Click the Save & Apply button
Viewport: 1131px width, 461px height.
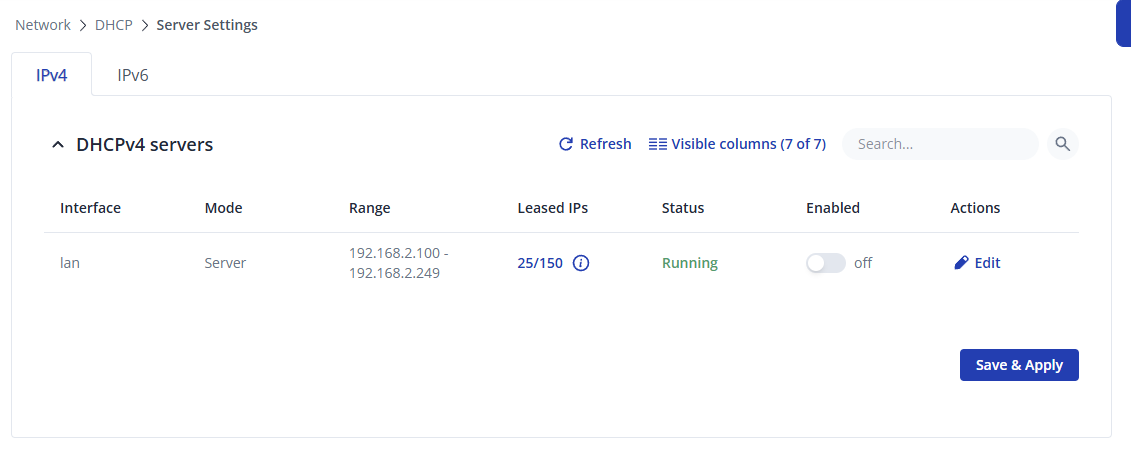point(1018,365)
